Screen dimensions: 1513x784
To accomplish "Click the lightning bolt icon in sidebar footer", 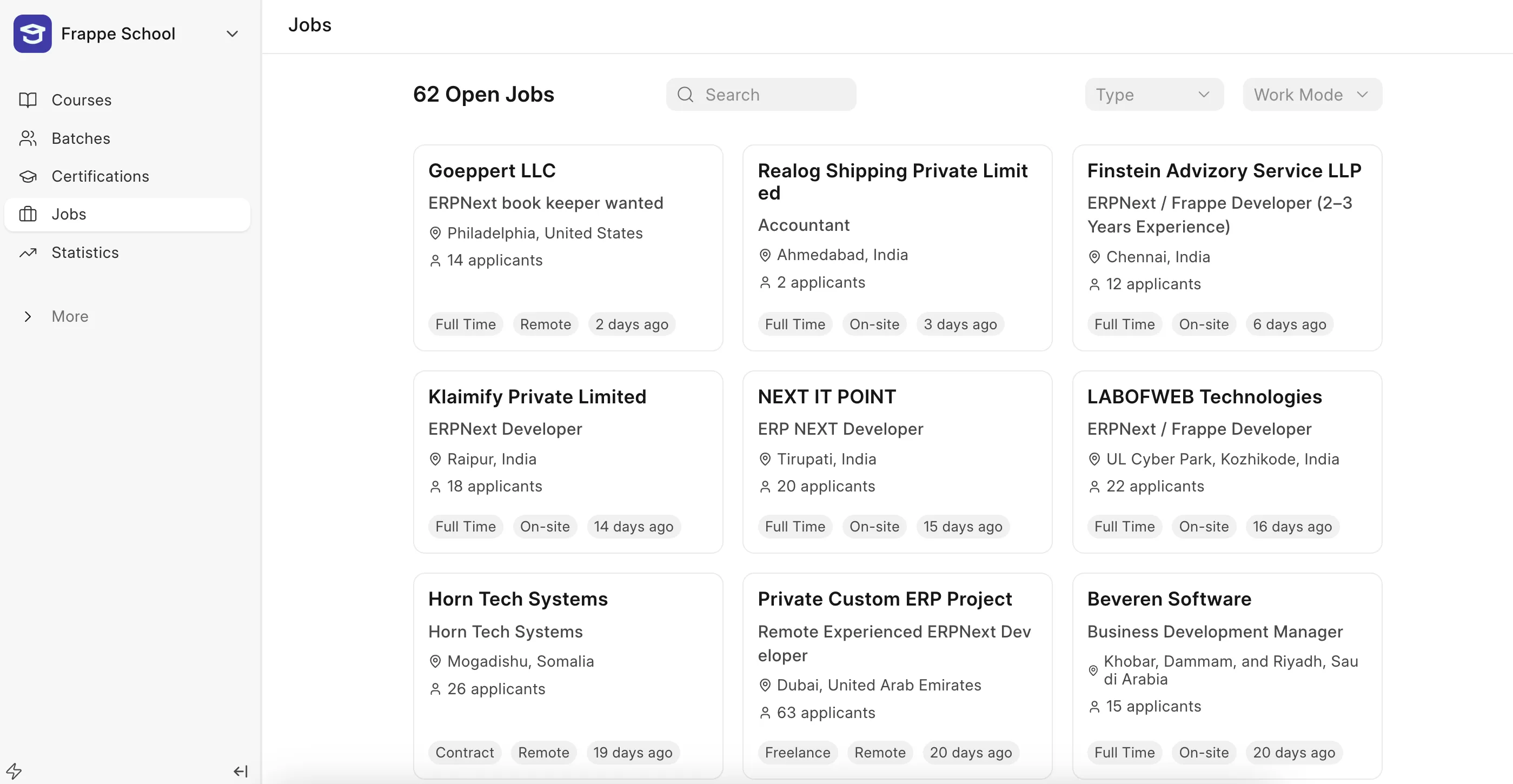I will pos(14,770).
